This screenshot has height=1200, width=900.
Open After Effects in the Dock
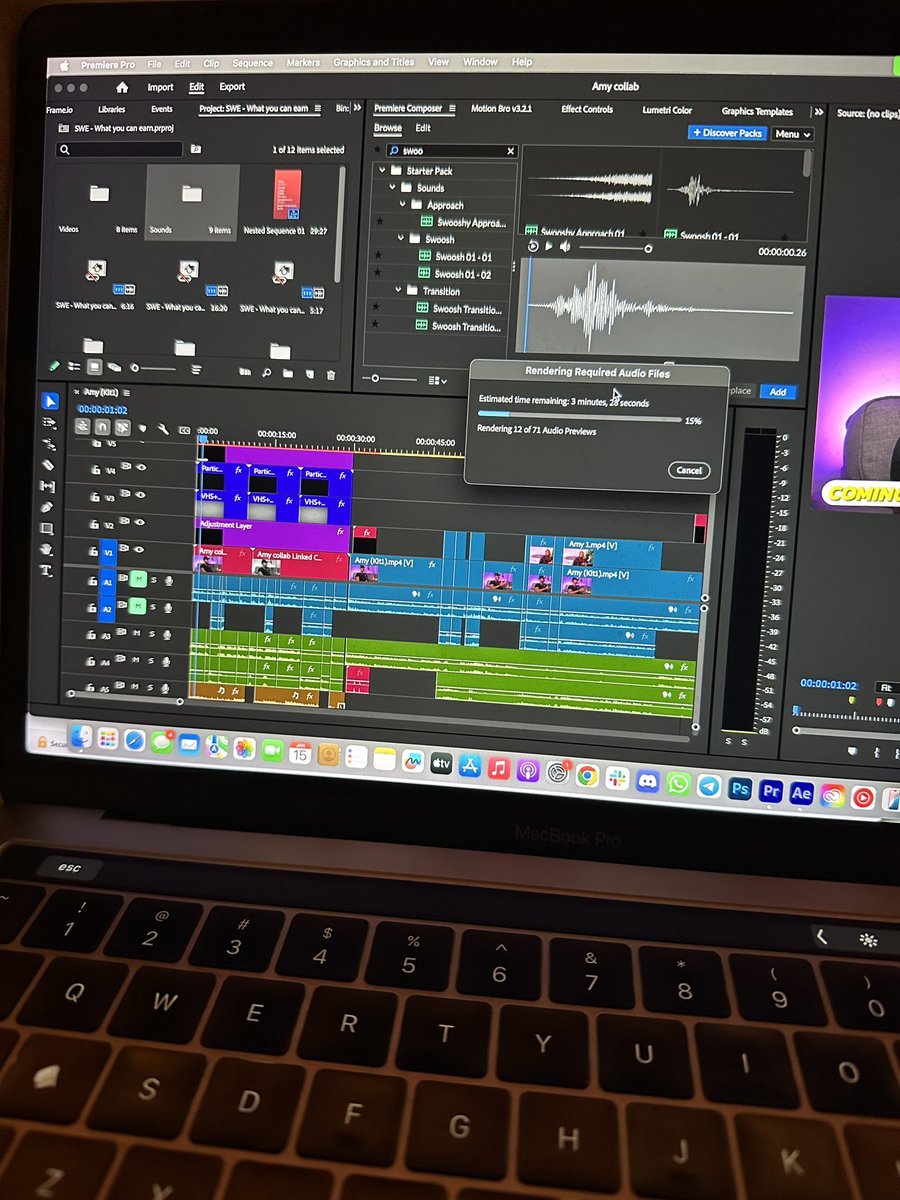point(801,792)
